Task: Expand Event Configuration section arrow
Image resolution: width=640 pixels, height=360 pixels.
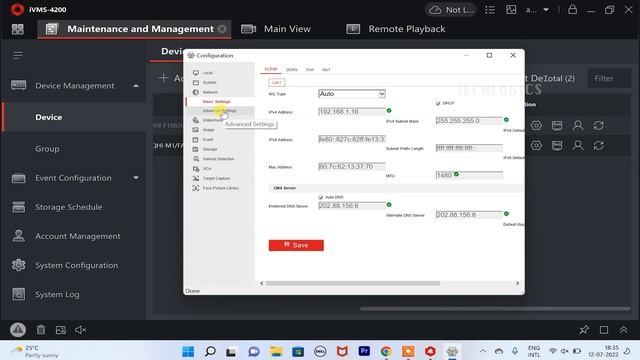Action: click(136, 178)
